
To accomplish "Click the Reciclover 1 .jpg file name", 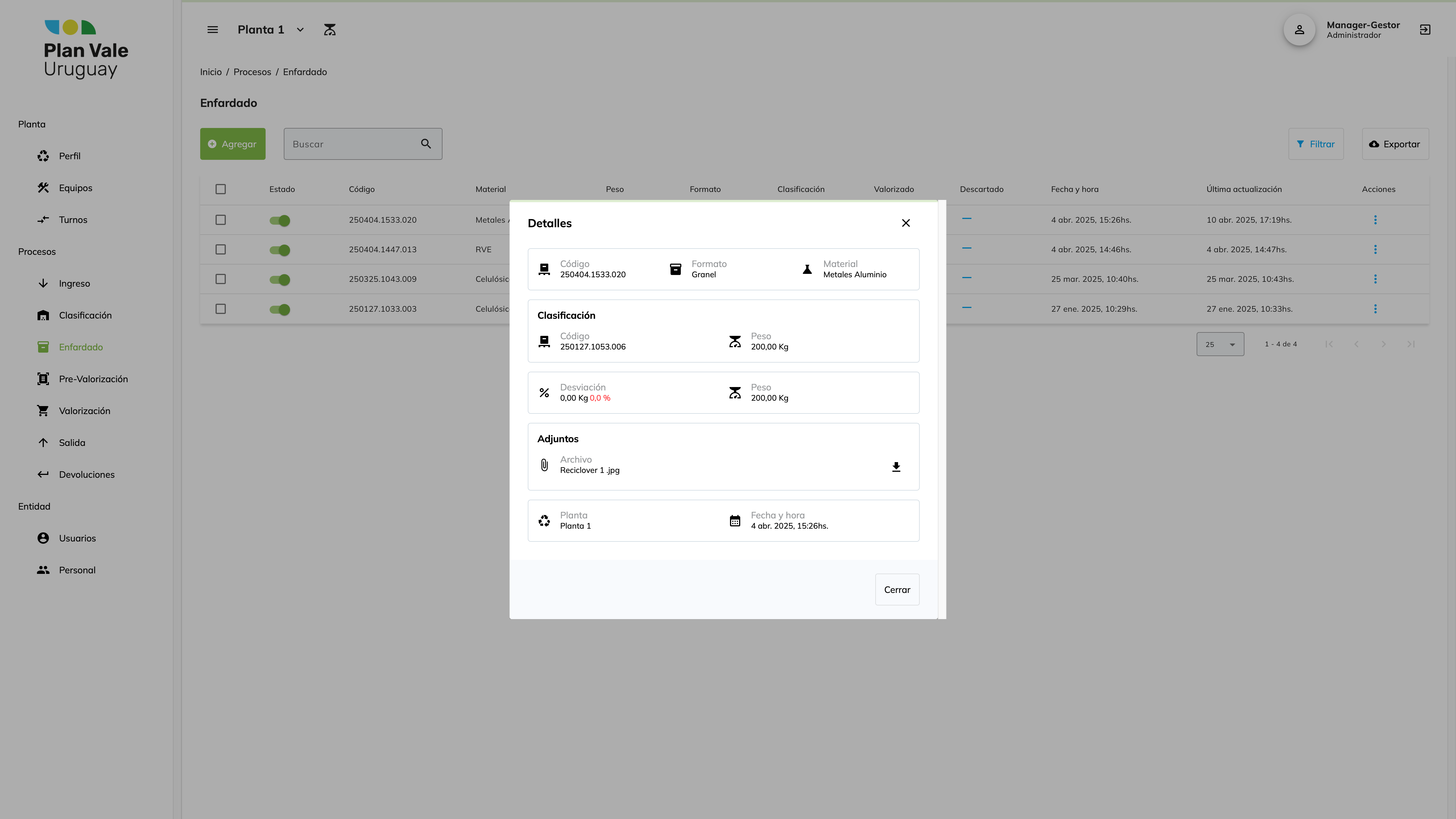I will [x=590, y=470].
